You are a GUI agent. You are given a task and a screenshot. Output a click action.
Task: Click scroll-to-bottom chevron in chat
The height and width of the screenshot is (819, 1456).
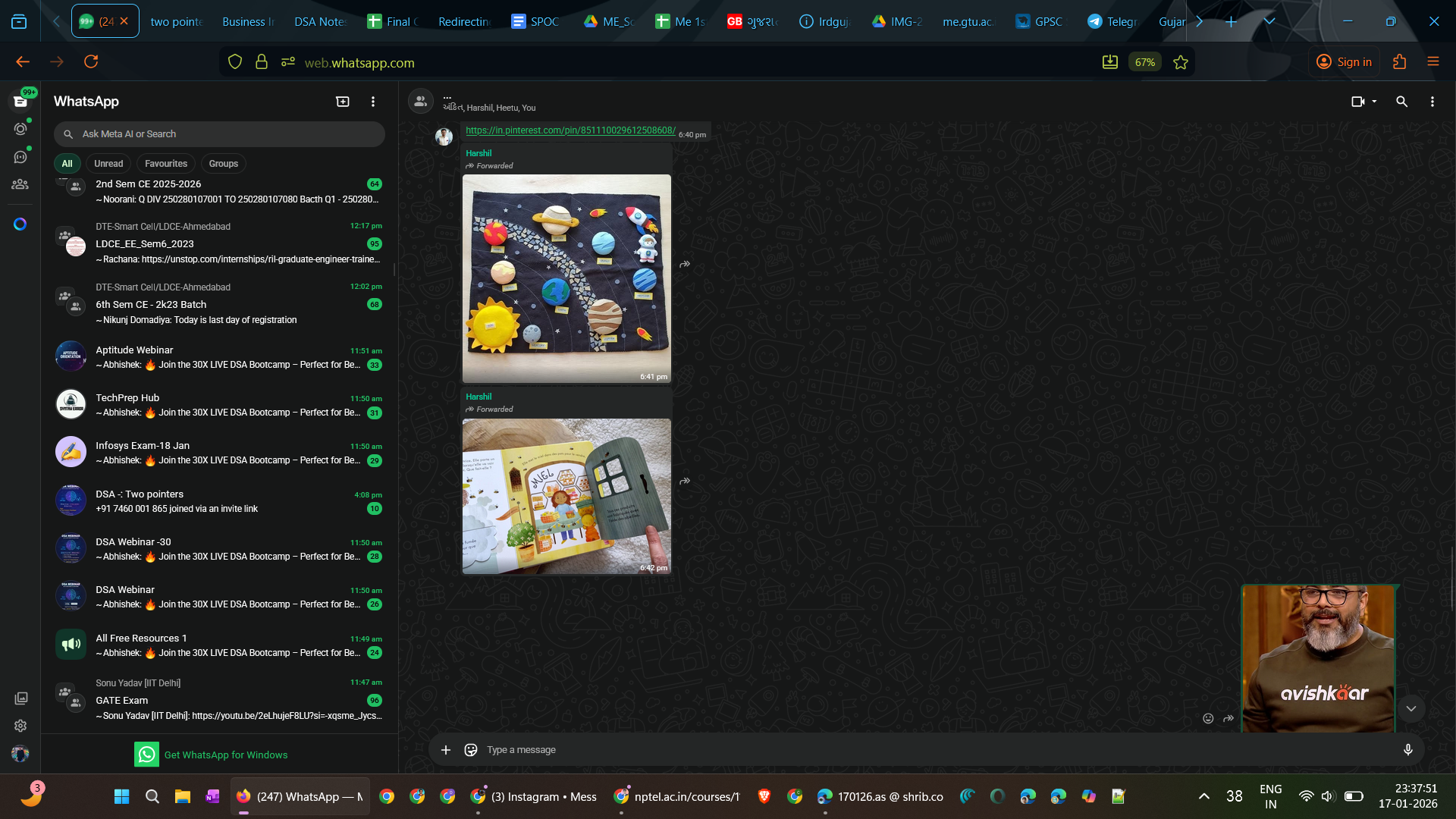click(x=1410, y=709)
